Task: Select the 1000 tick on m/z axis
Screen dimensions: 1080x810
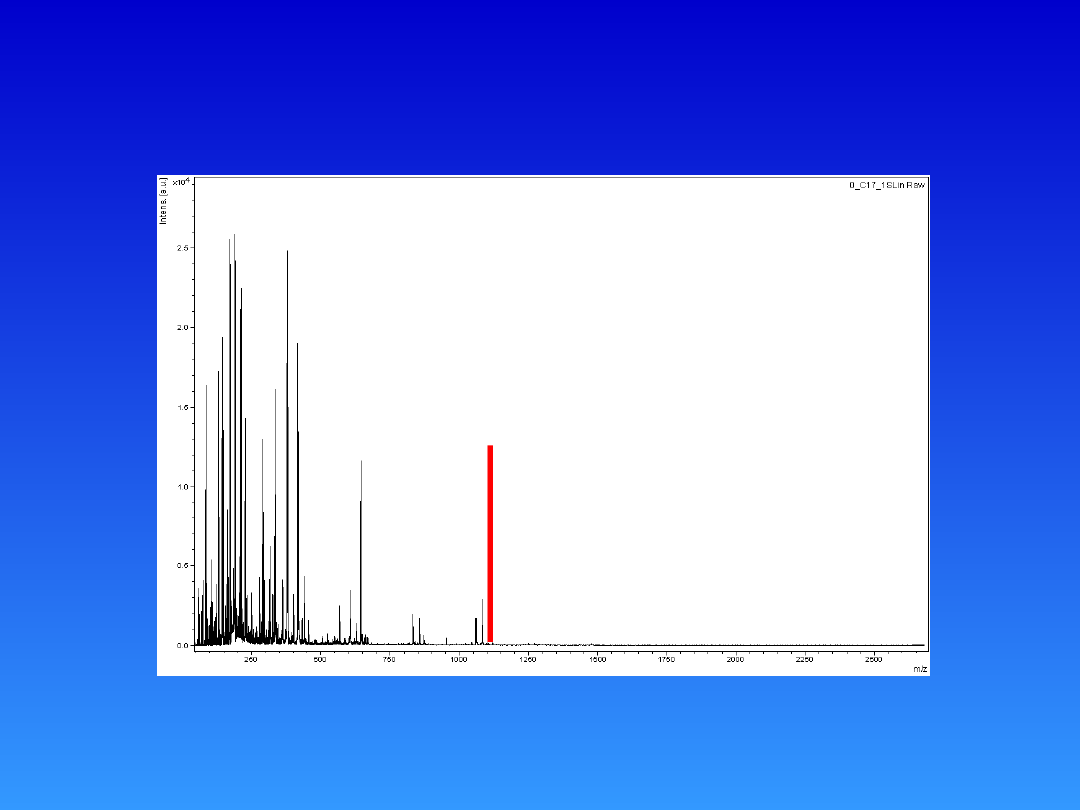Action: 458,659
